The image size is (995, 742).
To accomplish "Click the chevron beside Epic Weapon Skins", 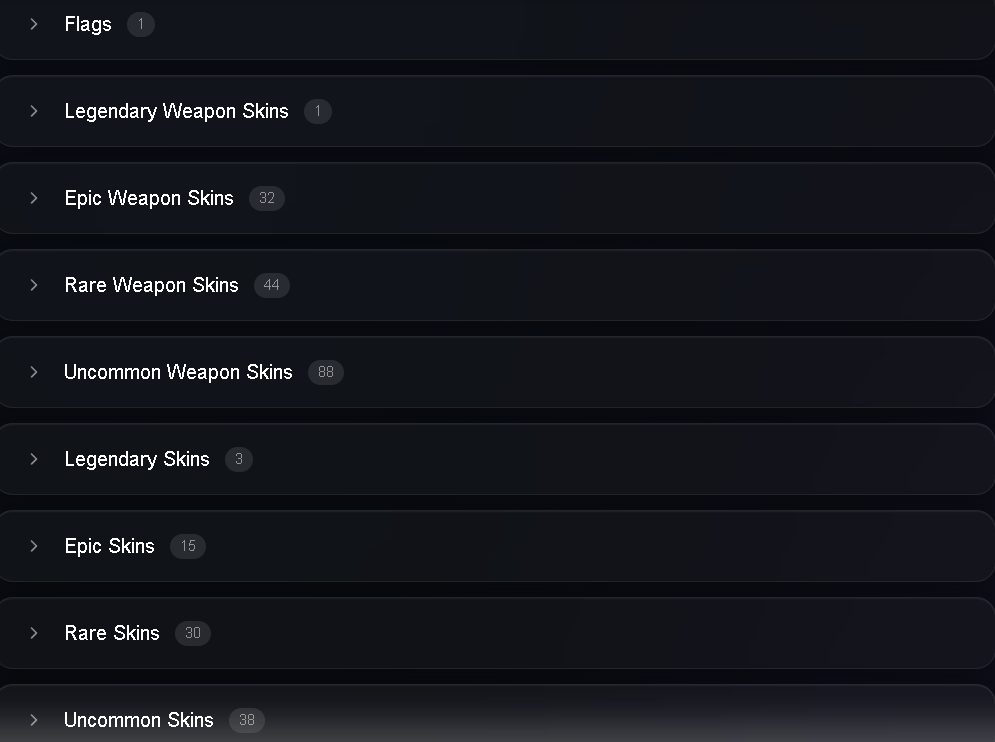I will point(34,198).
